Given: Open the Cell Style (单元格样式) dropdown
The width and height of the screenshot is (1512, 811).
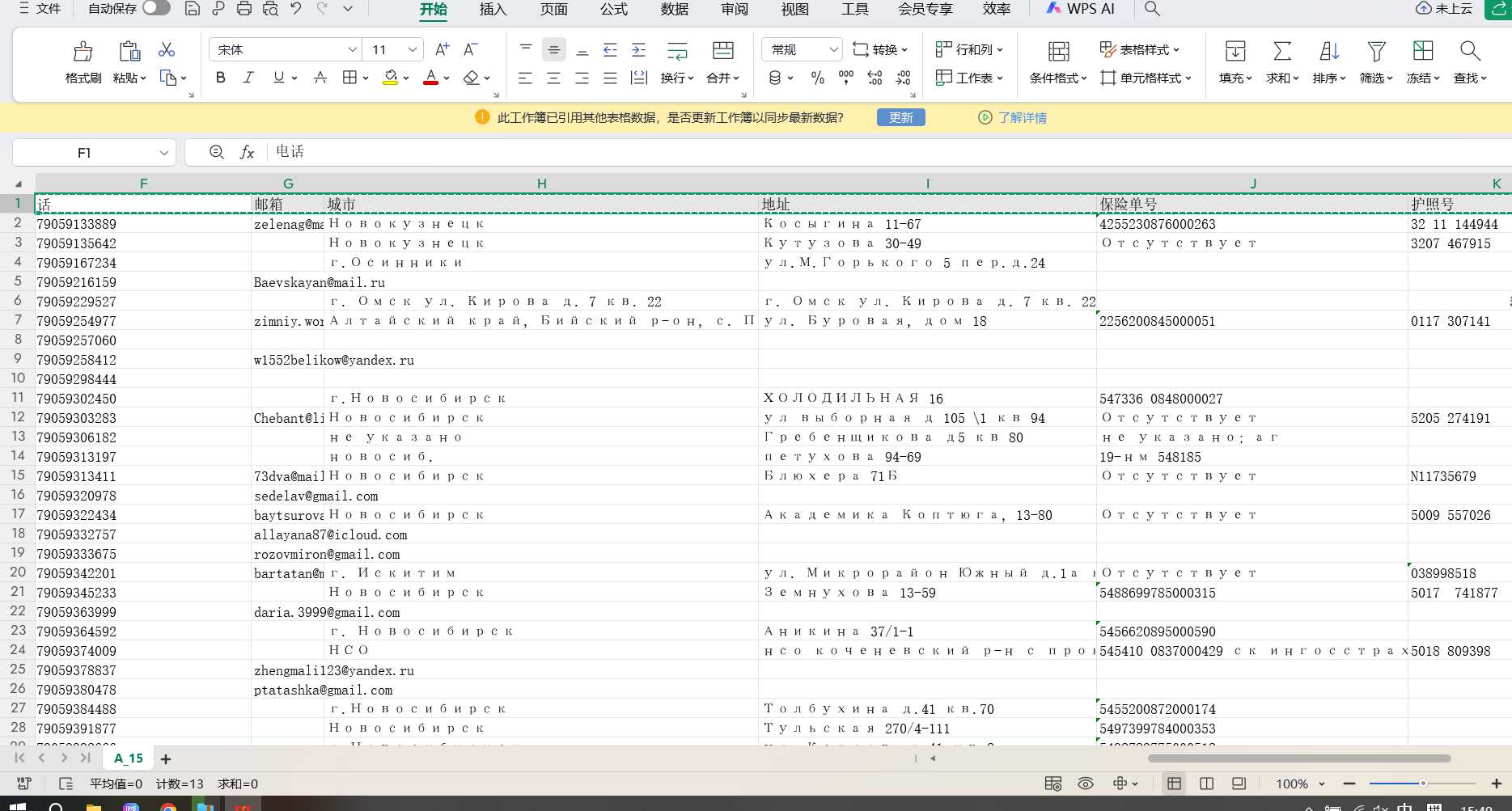Looking at the screenshot, I should [1146, 78].
